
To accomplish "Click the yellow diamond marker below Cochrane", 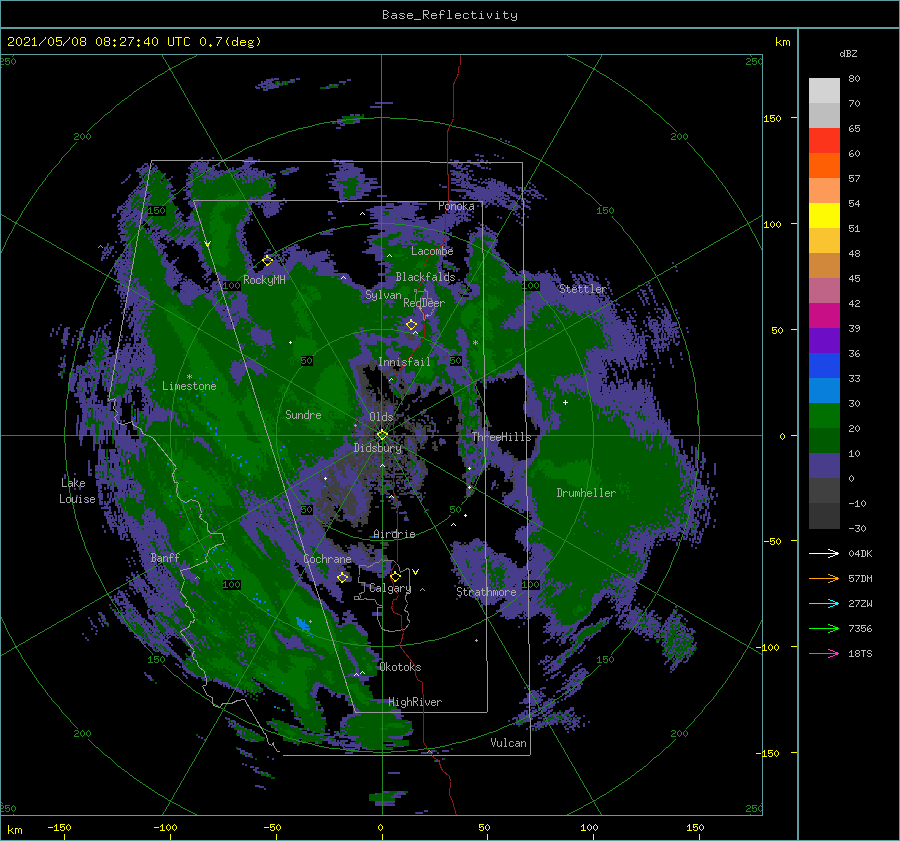I will tap(343, 577).
